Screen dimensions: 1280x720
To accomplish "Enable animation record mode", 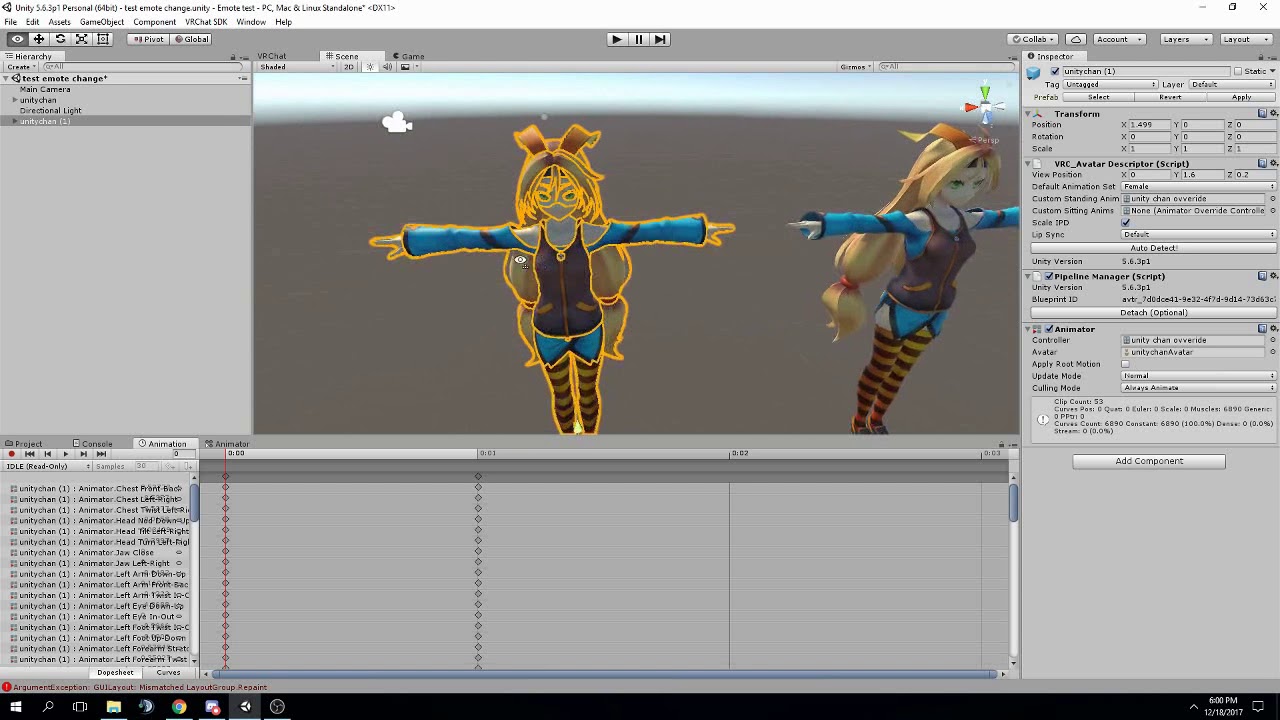I will 11,454.
